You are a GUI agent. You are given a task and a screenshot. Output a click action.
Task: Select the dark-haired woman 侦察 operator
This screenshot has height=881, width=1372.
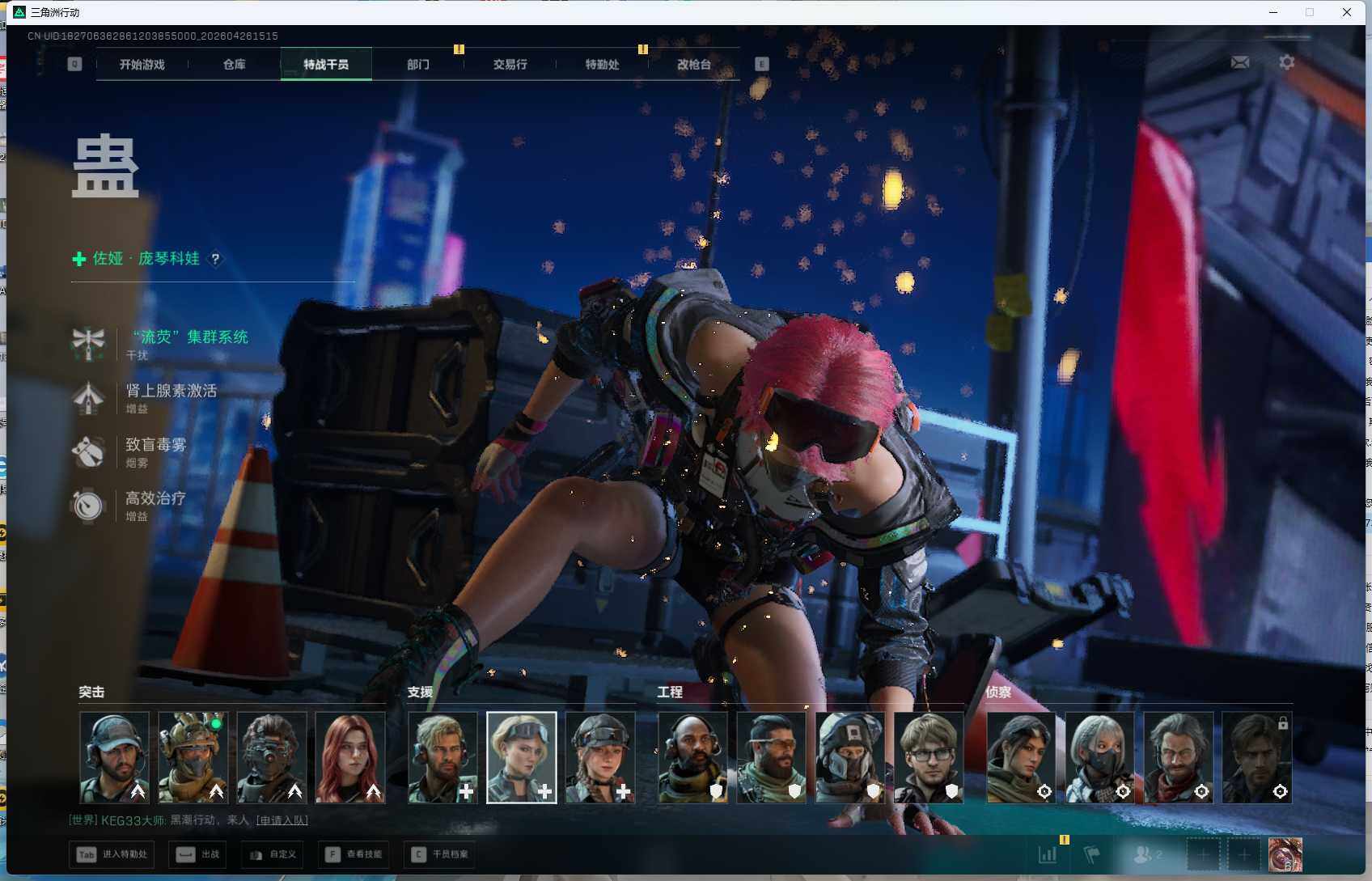click(1021, 757)
